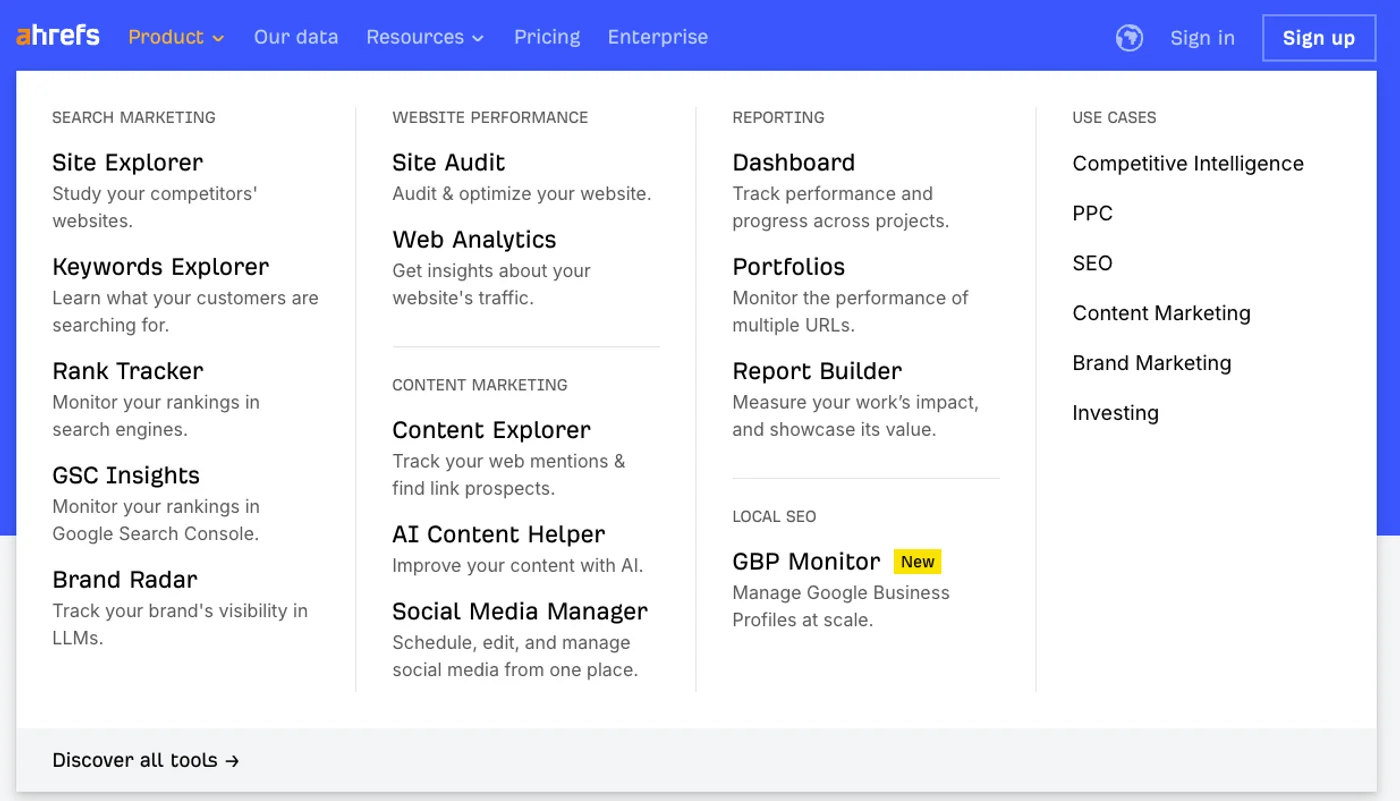Open Keywords Explorer tool

pyautogui.click(x=160, y=267)
